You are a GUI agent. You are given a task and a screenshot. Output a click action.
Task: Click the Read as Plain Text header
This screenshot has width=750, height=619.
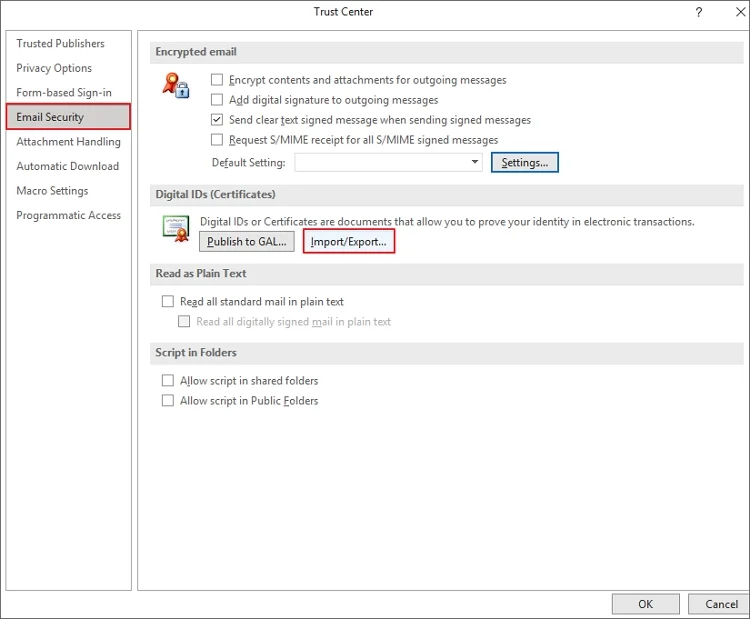click(447, 273)
